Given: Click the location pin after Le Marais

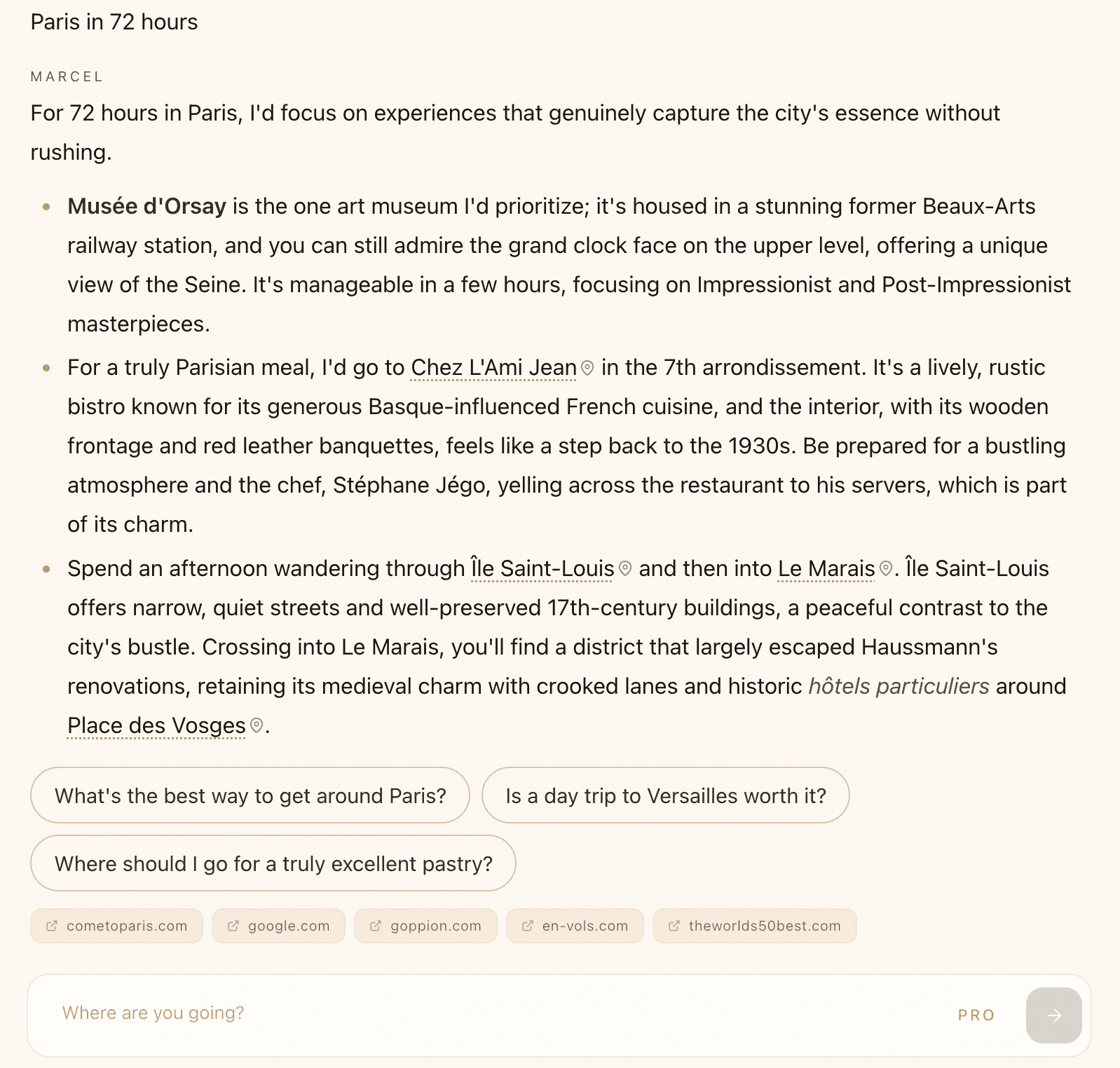Looking at the screenshot, I should pos(885,568).
